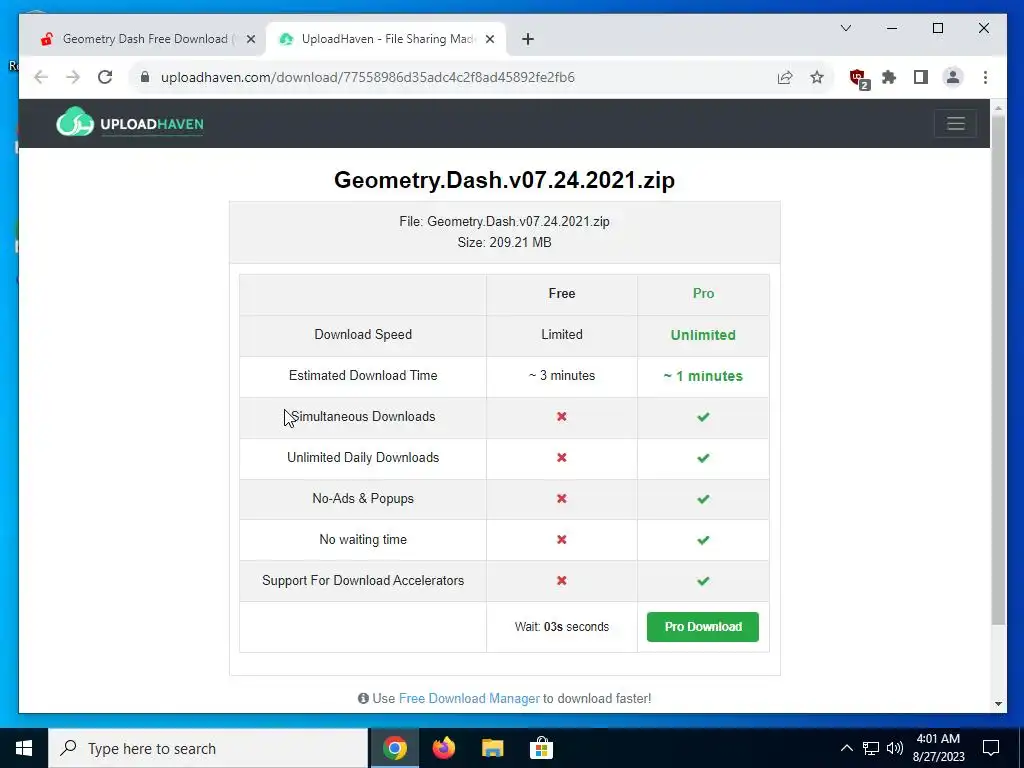Click Simultaneous Downloads row label
This screenshot has height=768, width=1024.
pyautogui.click(x=363, y=417)
